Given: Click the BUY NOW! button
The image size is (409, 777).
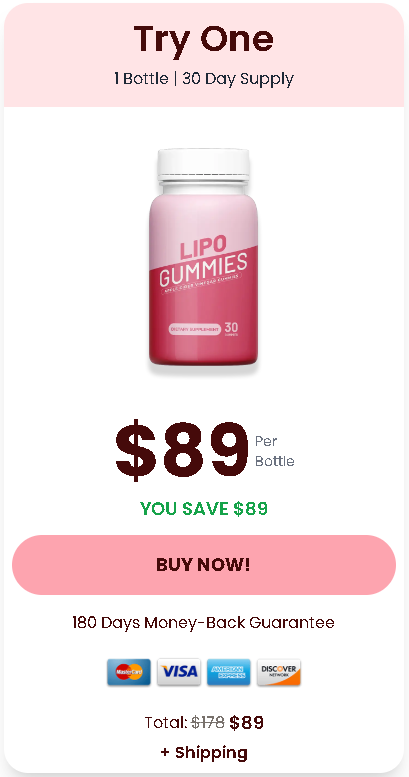Looking at the screenshot, I should coord(204,564).
